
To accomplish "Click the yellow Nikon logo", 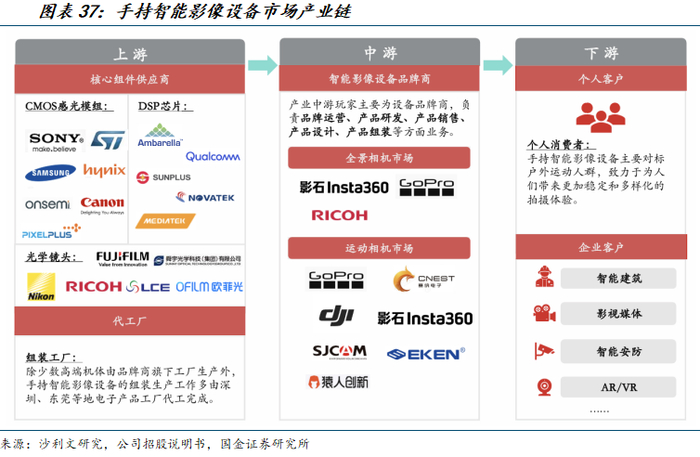I will (x=41, y=287).
